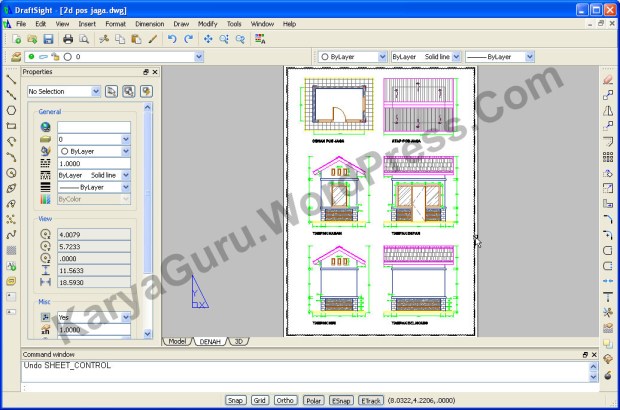Select the Line draw tool

(11, 78)
